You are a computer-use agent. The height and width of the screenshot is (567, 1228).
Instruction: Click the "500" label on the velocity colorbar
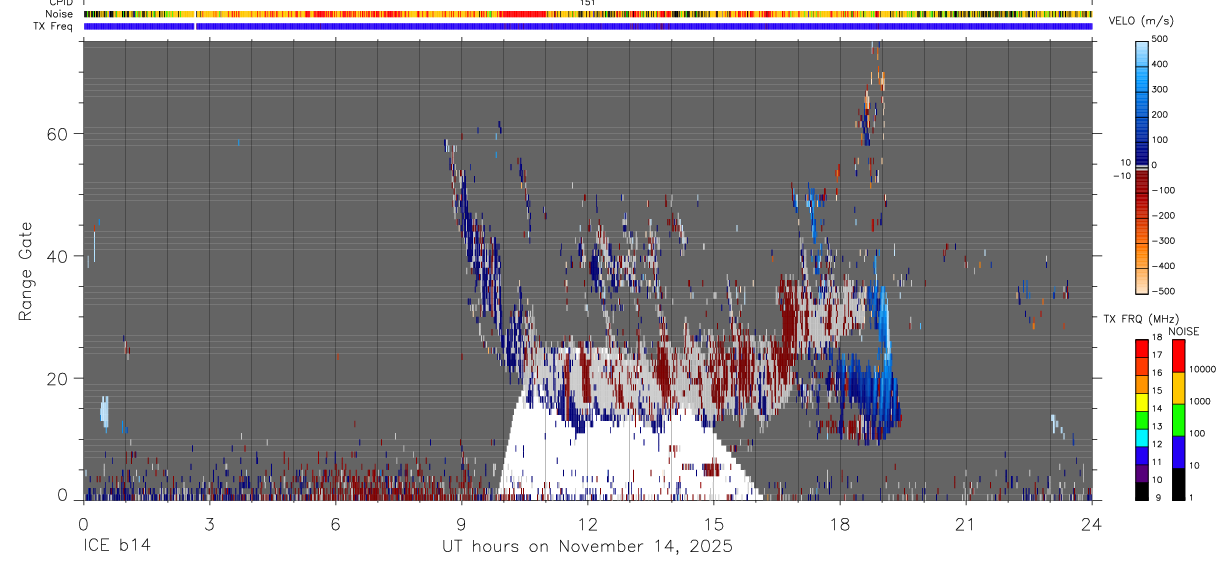1161,39
